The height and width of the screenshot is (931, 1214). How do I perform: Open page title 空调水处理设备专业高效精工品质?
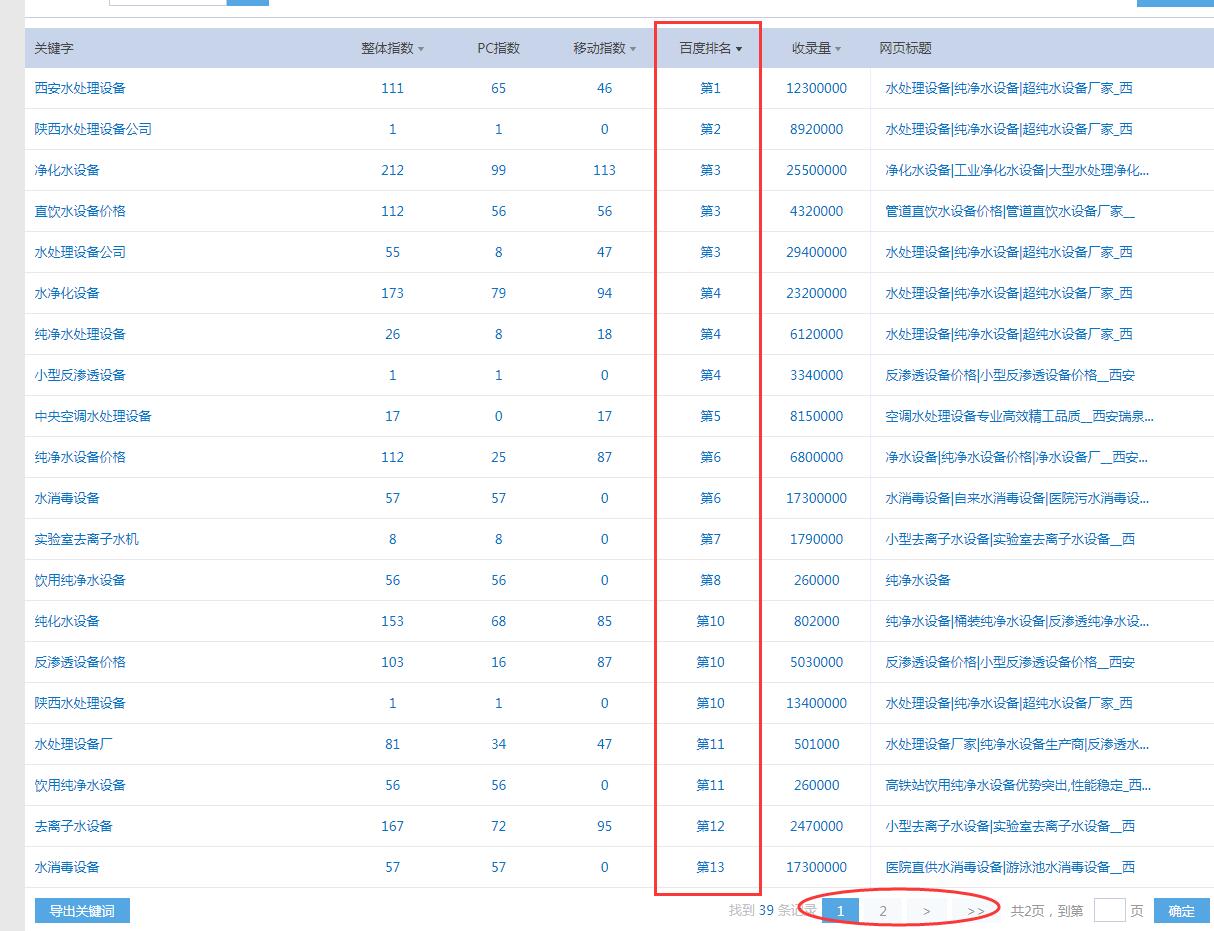[x=1019, y=416]
